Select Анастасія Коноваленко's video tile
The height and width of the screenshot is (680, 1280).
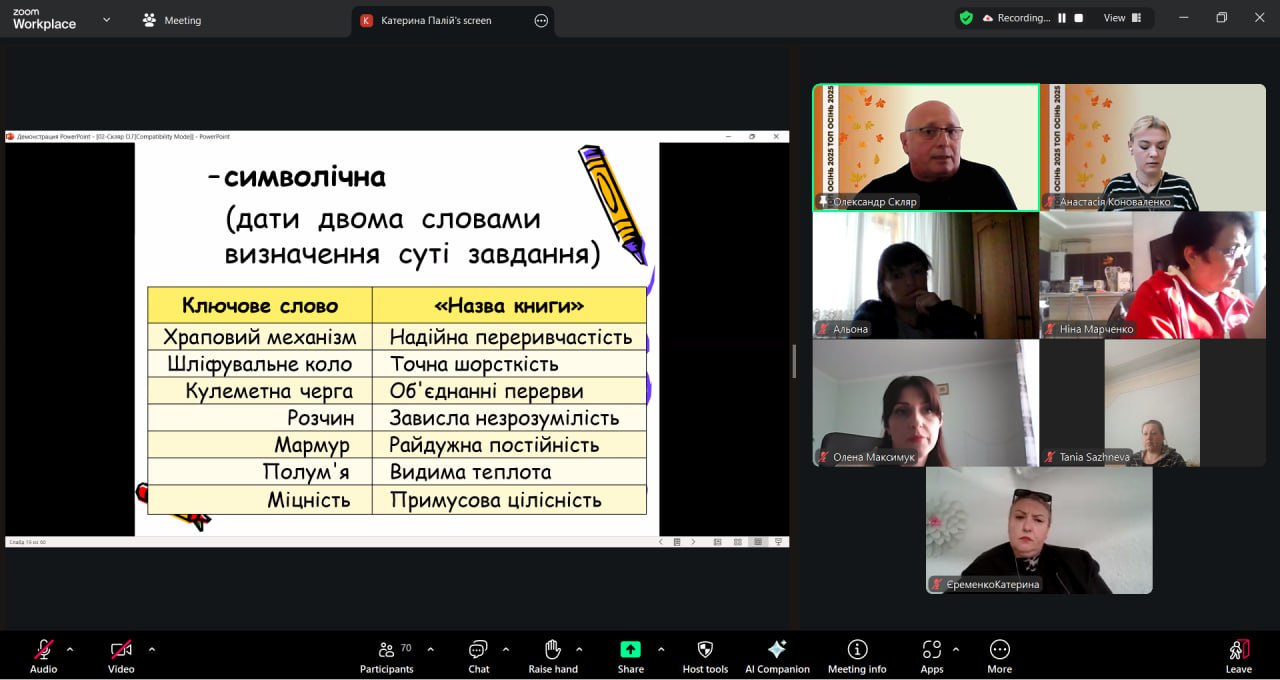(x=1153, y=147)
